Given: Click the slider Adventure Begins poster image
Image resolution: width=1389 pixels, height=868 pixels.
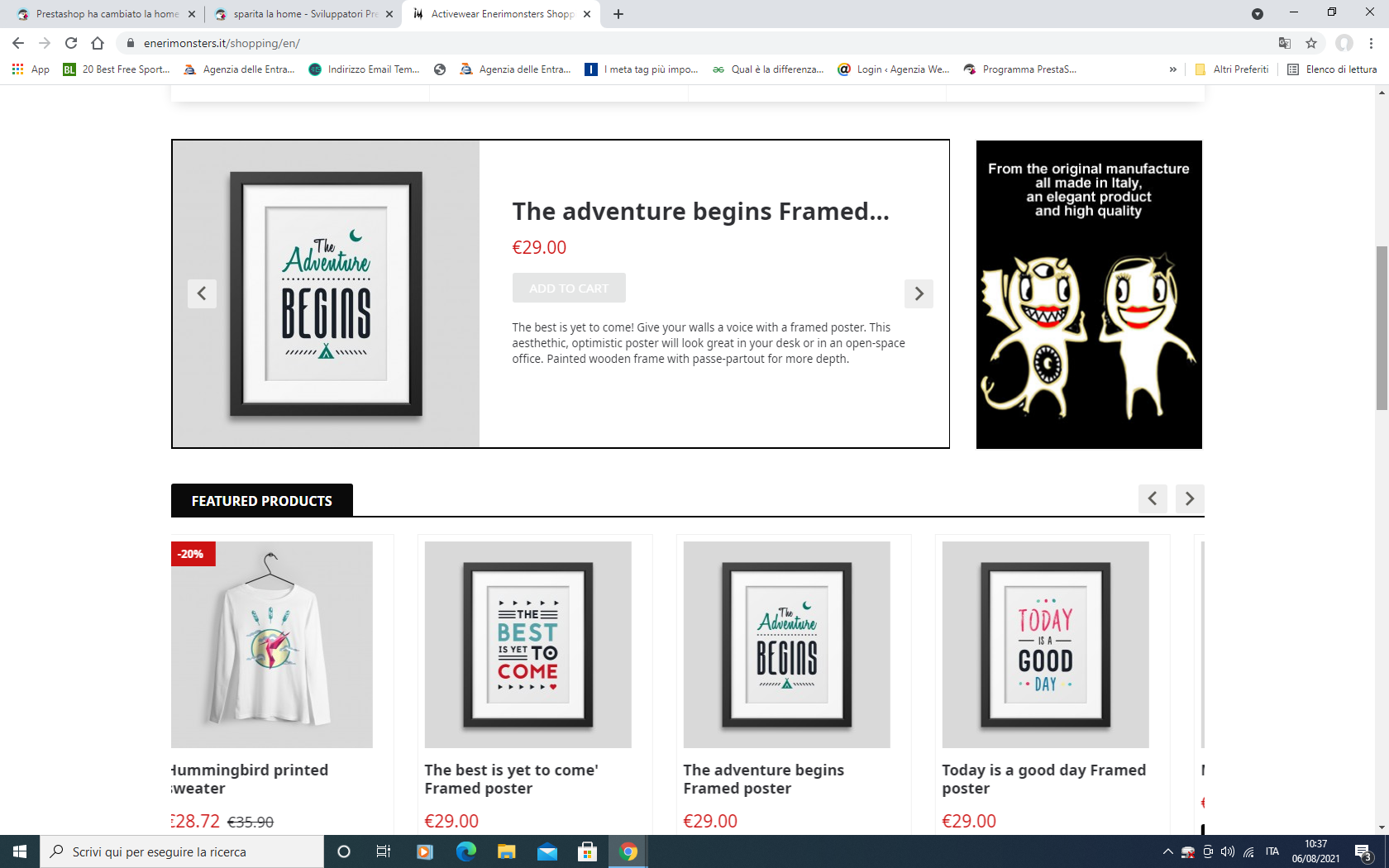Looking at the screenshot, I should point(326,294).
